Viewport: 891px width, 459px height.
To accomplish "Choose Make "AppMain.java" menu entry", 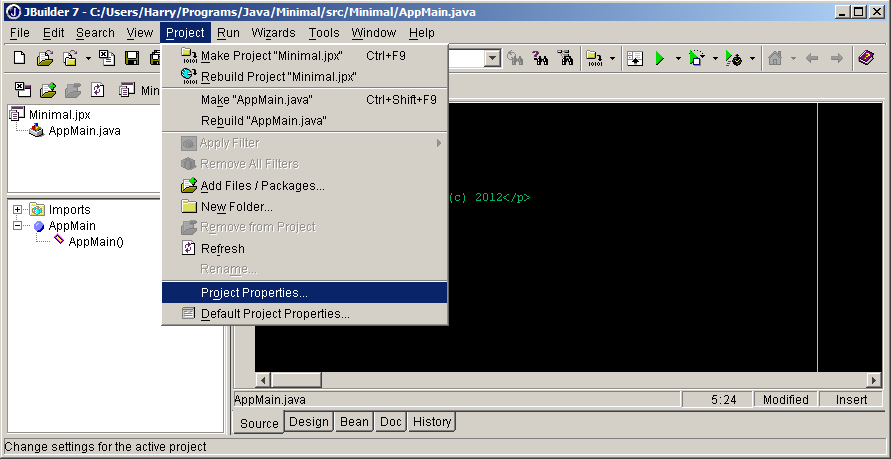I will pos(305,100).
